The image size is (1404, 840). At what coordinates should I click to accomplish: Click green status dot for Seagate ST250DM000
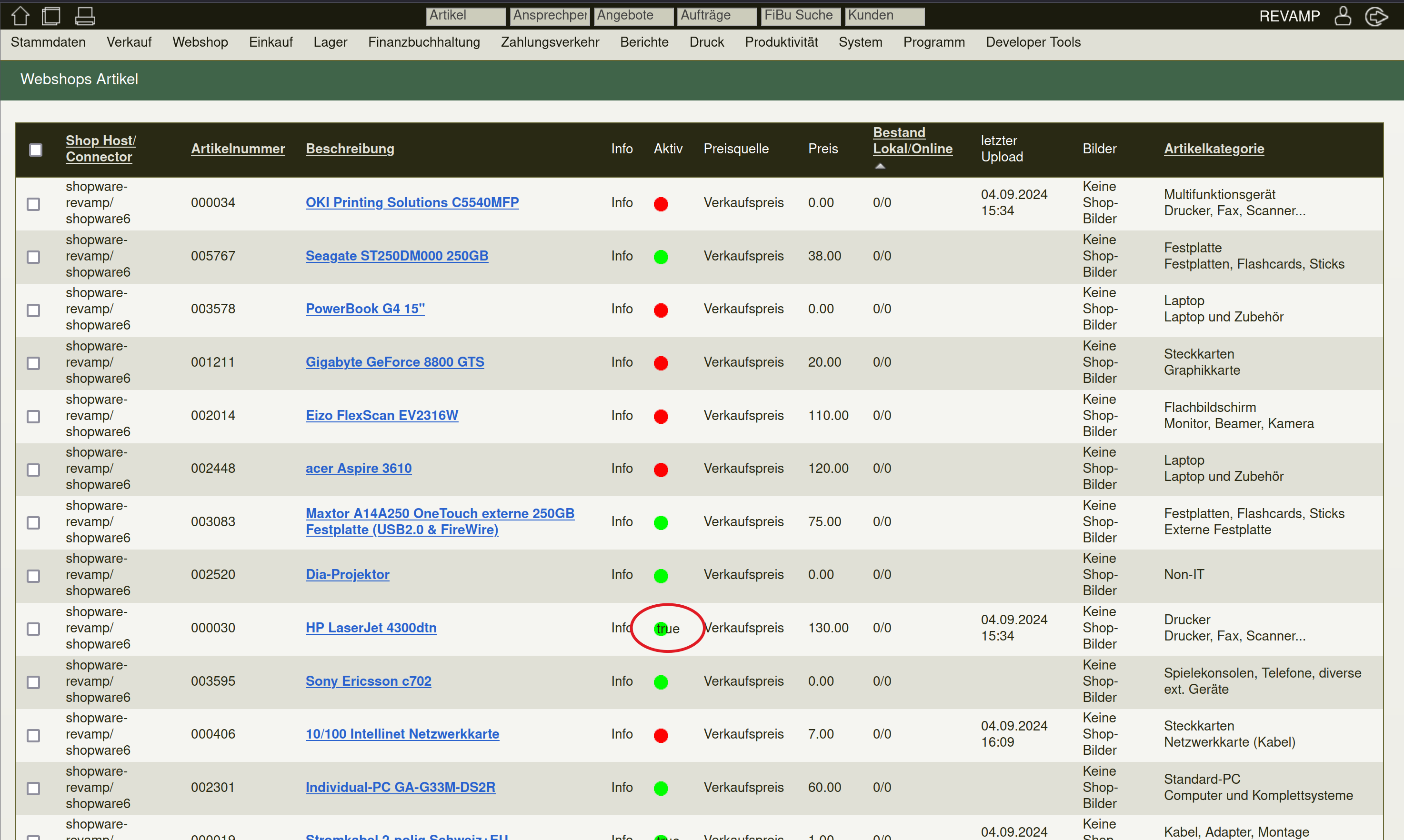click(661, 257)
